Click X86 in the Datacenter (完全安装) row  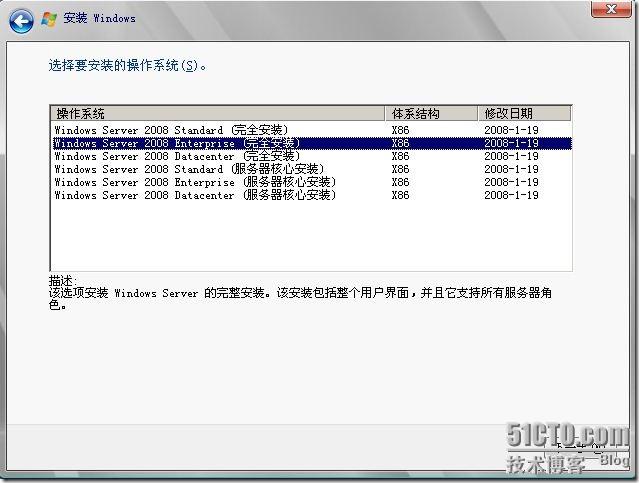400,156
